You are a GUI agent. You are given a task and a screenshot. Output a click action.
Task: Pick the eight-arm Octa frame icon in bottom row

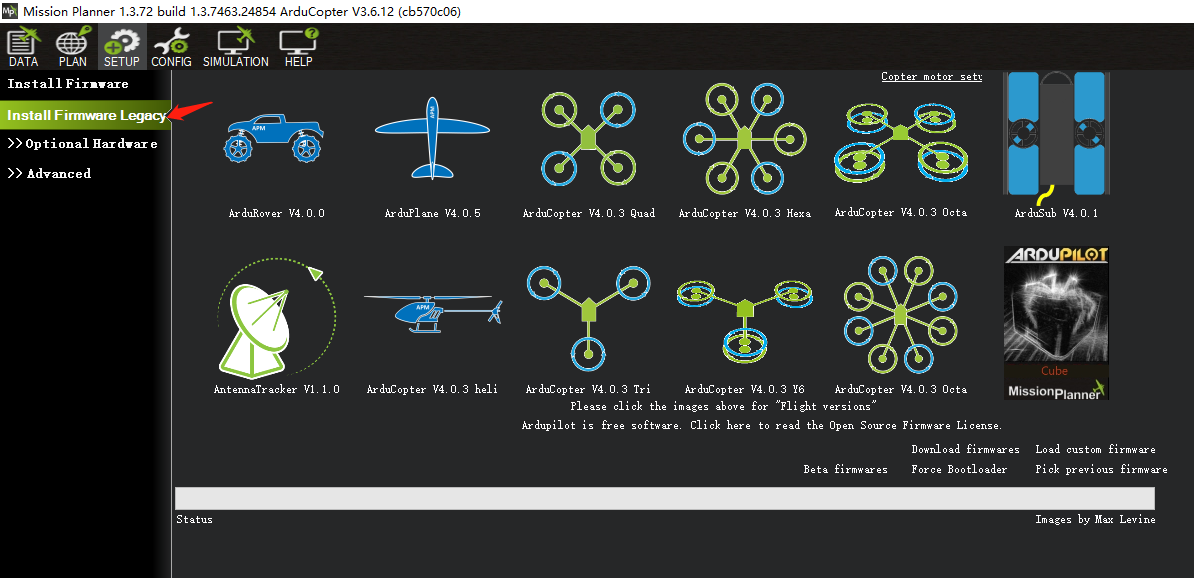(x=901, y=314)
